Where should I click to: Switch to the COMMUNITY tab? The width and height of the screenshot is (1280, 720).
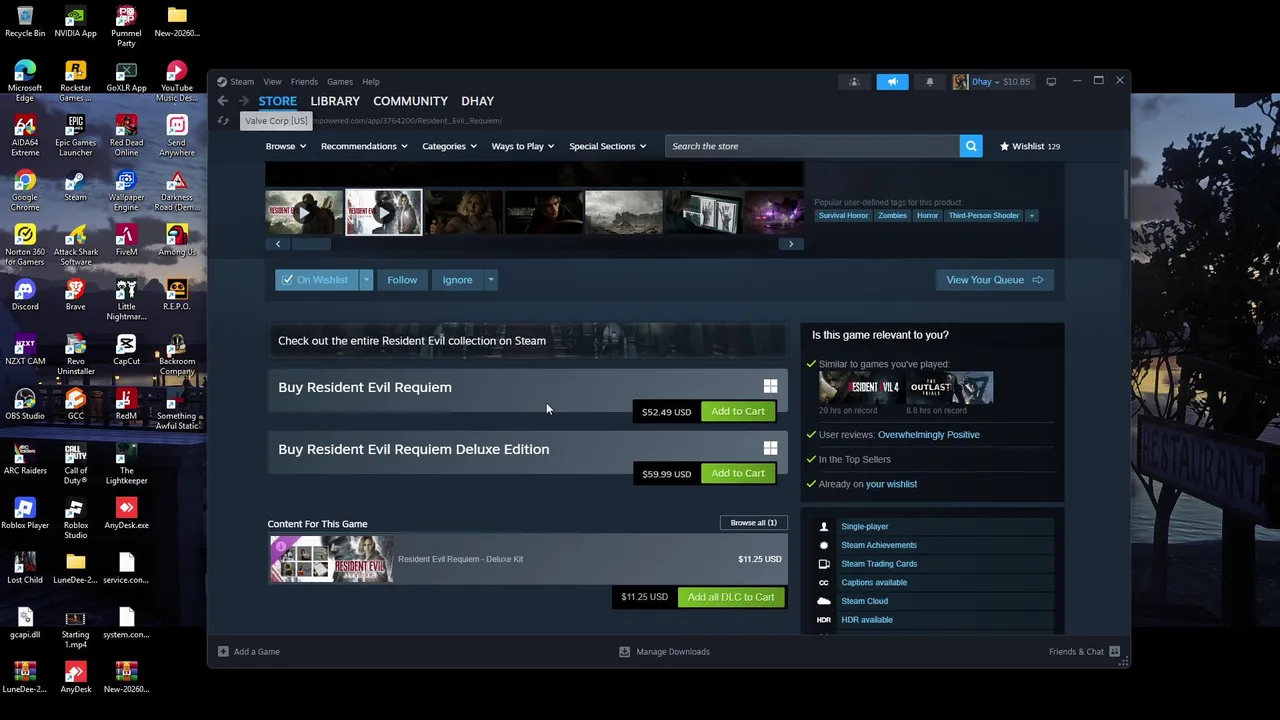pyautogui.click(x=410, y=101)
